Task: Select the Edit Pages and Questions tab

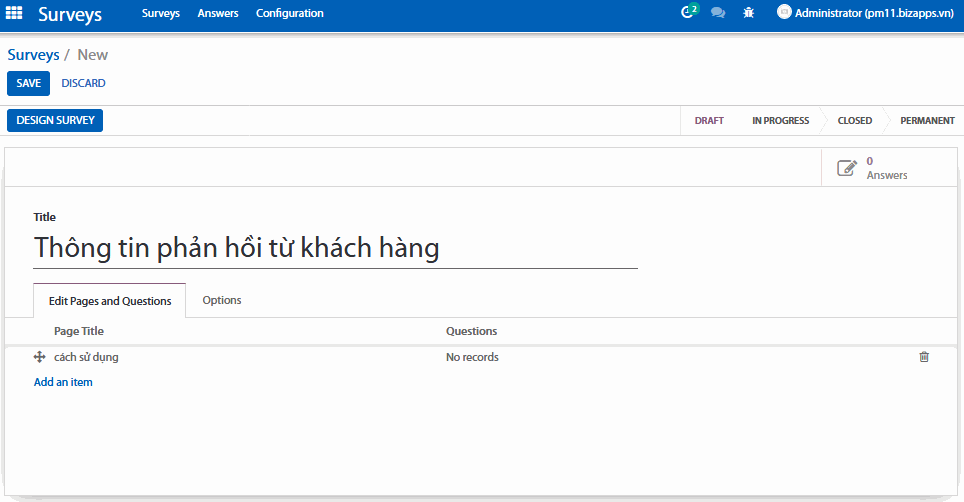Action: point(110,301)
